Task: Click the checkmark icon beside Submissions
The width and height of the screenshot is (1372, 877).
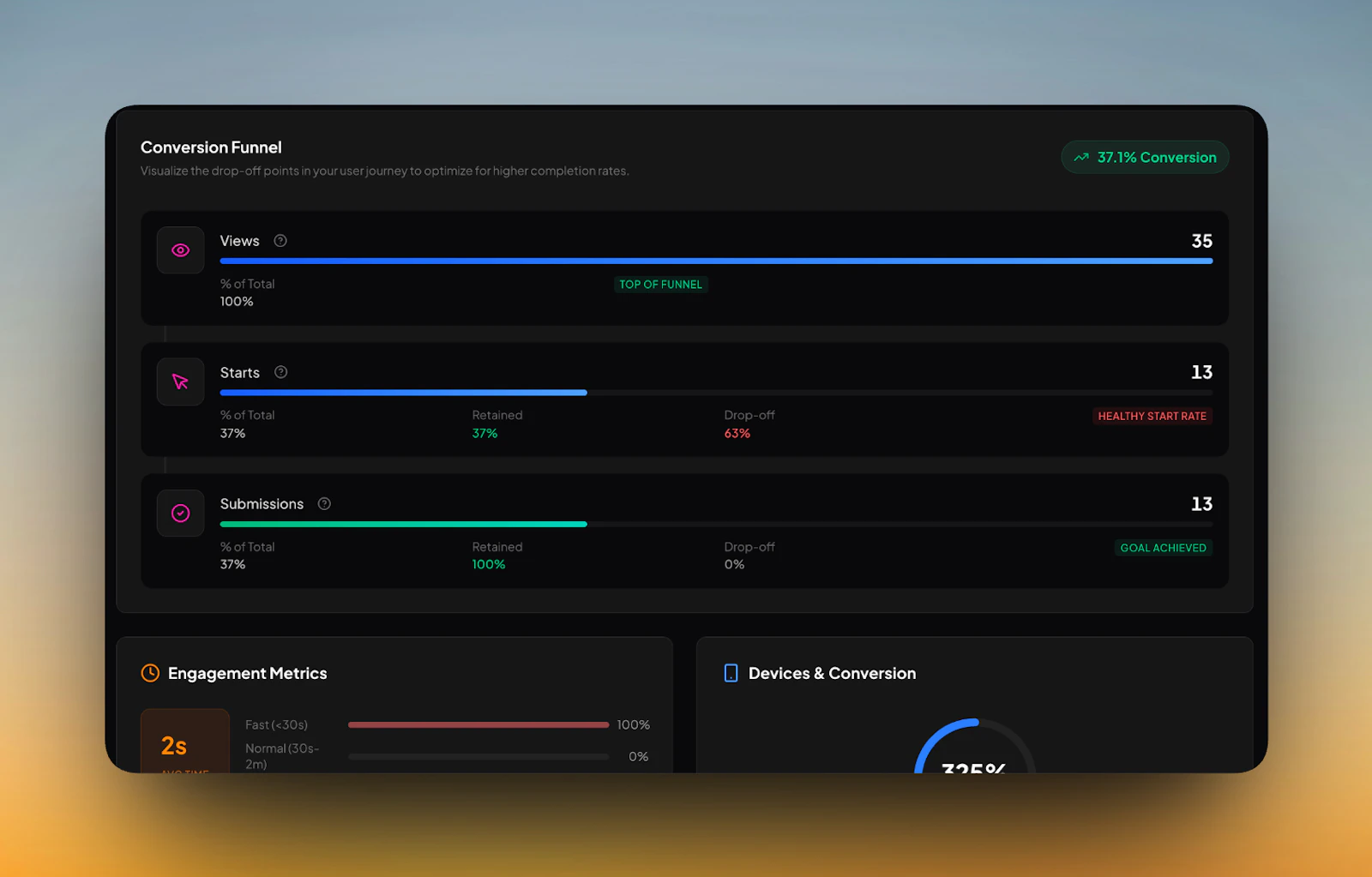Action: coord(180,513)
